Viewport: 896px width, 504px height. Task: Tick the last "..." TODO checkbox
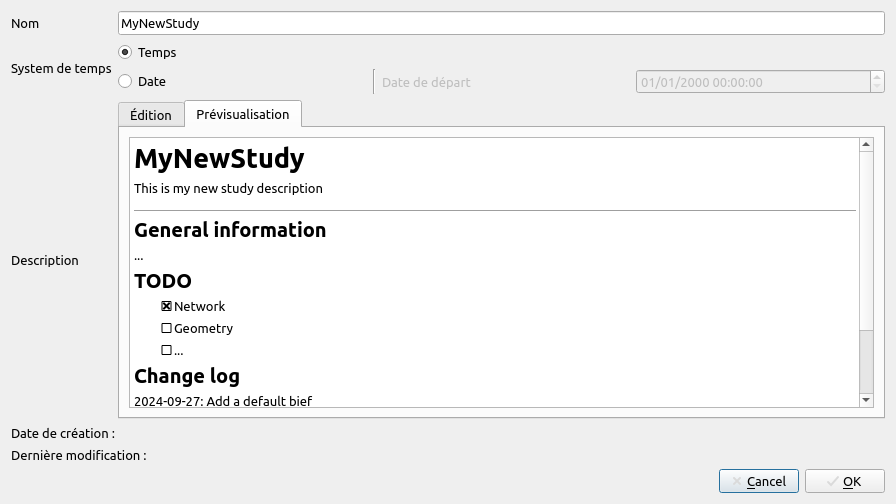coord(167,351)
